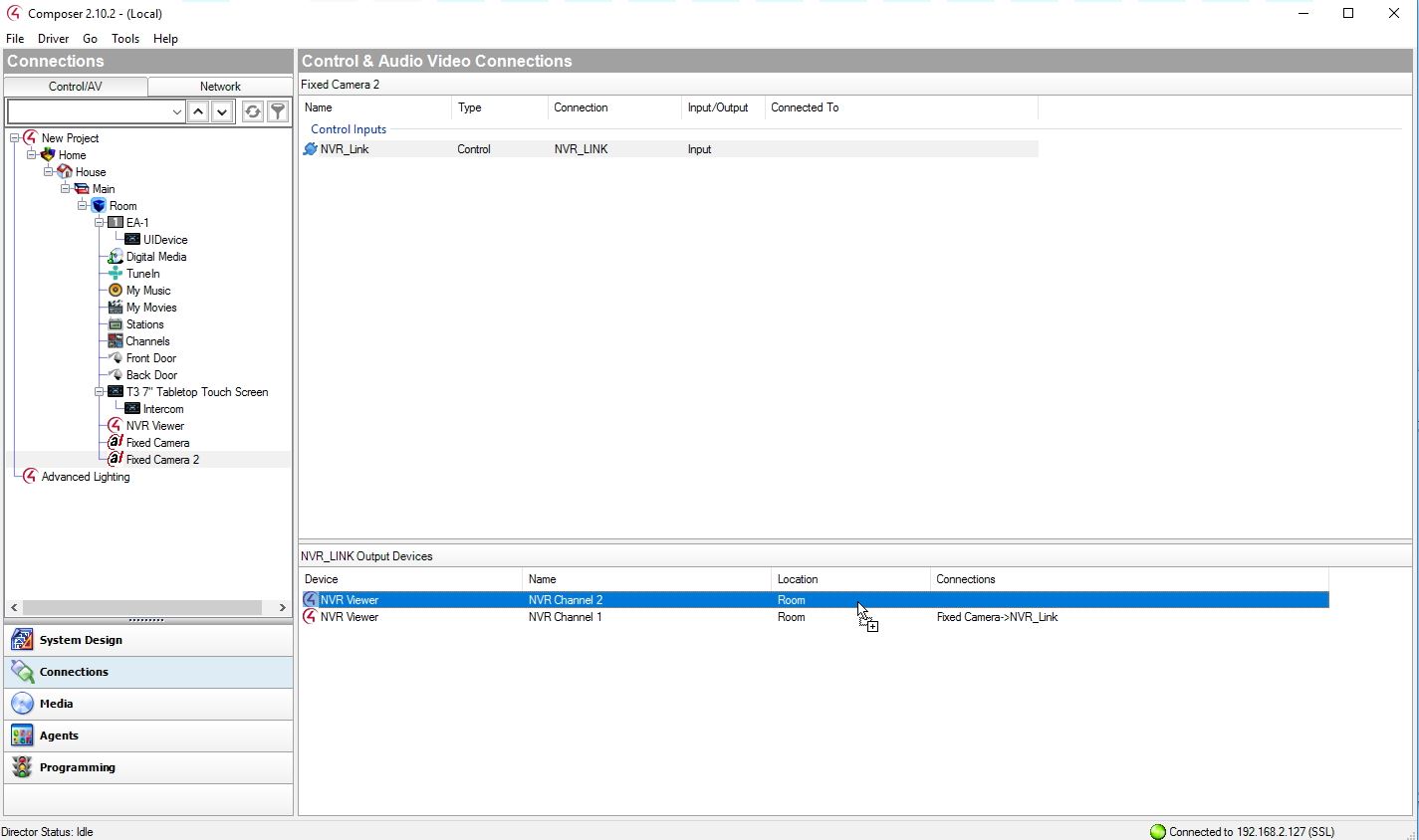The height and width of the screenshot is (840, 1419).
Task: Select the House icon in tree
Action: (x=64, y=172)
